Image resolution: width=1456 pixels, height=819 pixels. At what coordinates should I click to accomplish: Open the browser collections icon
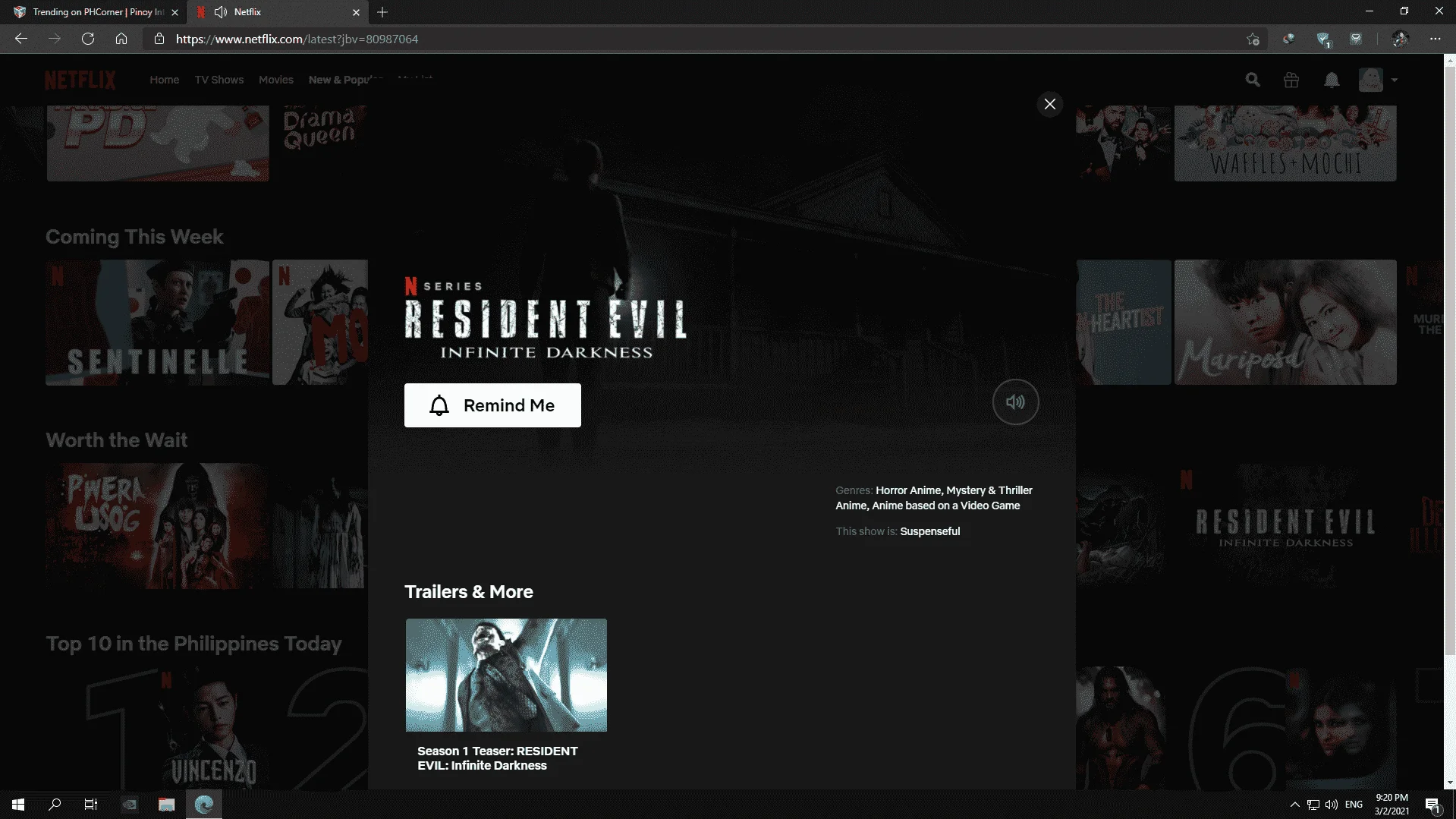pyautogui.click(x=1356, y=39)
